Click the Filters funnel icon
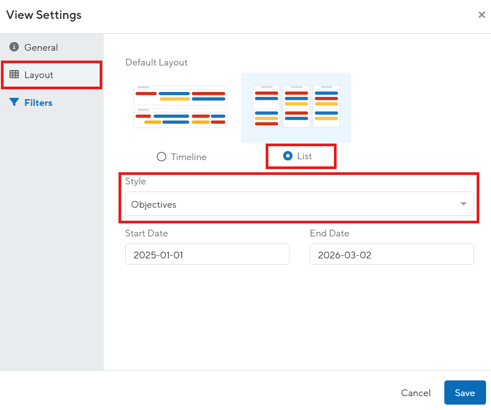 coord(14,102)
